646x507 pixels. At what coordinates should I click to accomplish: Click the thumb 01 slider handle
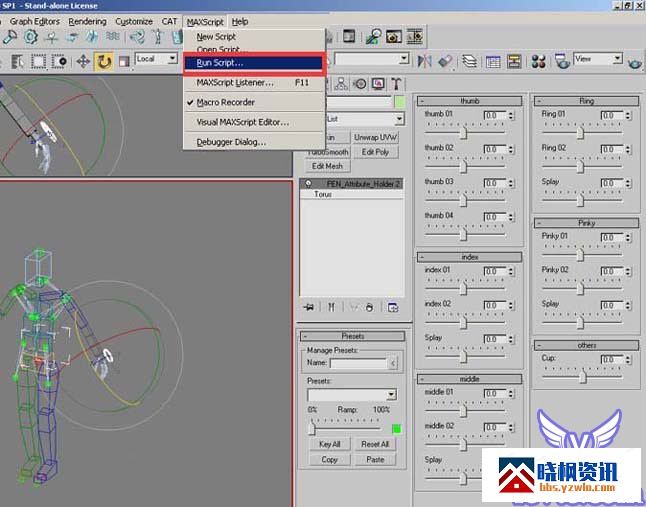click(464, 133)
